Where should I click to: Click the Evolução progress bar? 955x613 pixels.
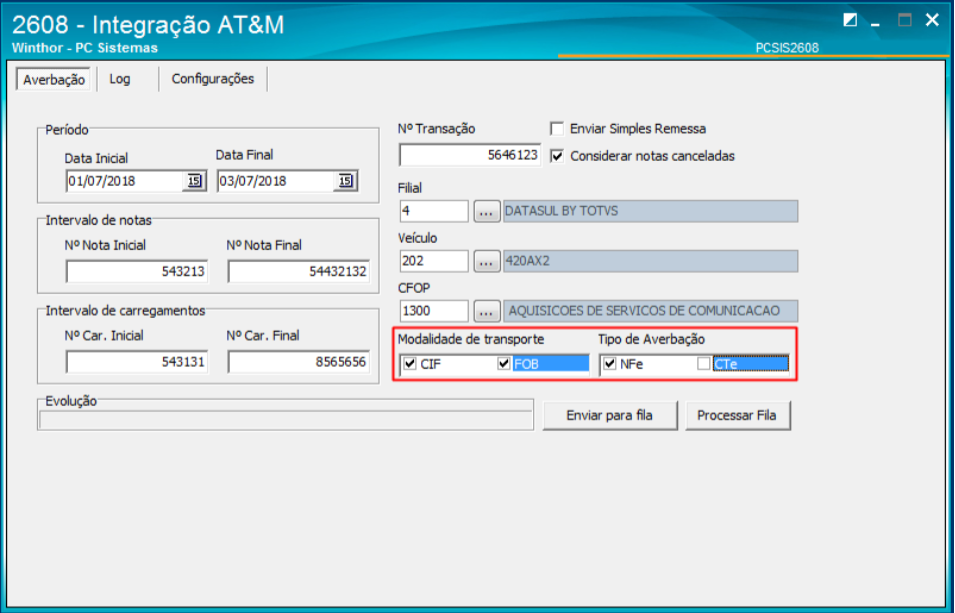(286, 420)
